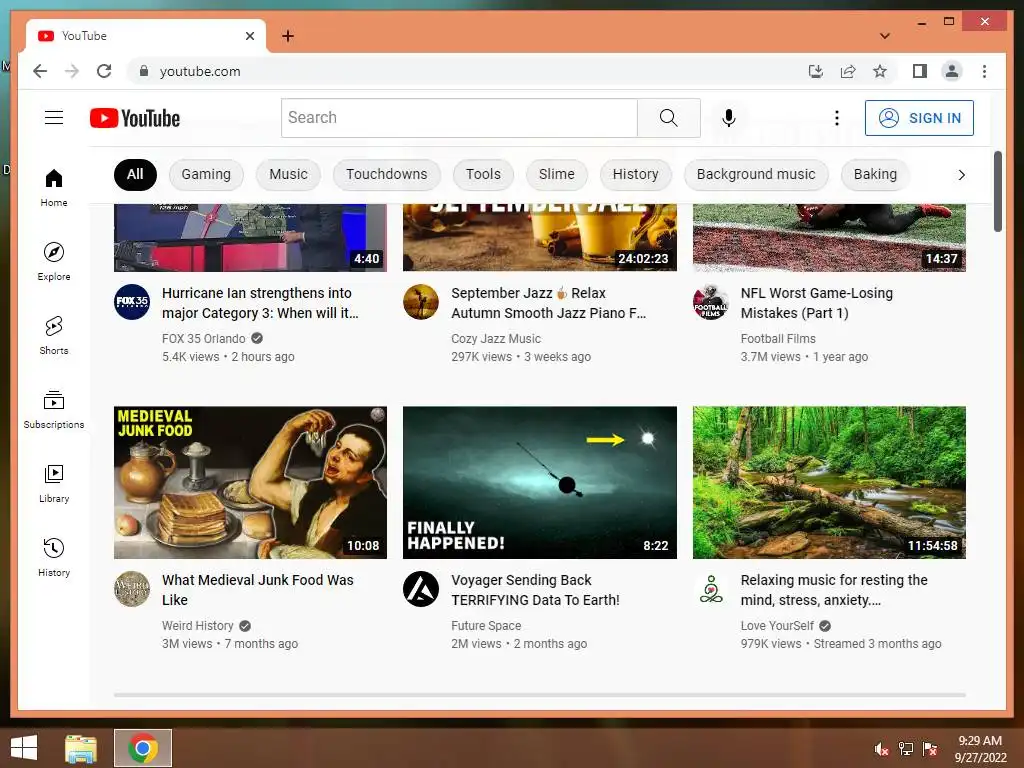Select the Baking category chip
Viewport: 1024px width, 768px height.
click(875, 174)
